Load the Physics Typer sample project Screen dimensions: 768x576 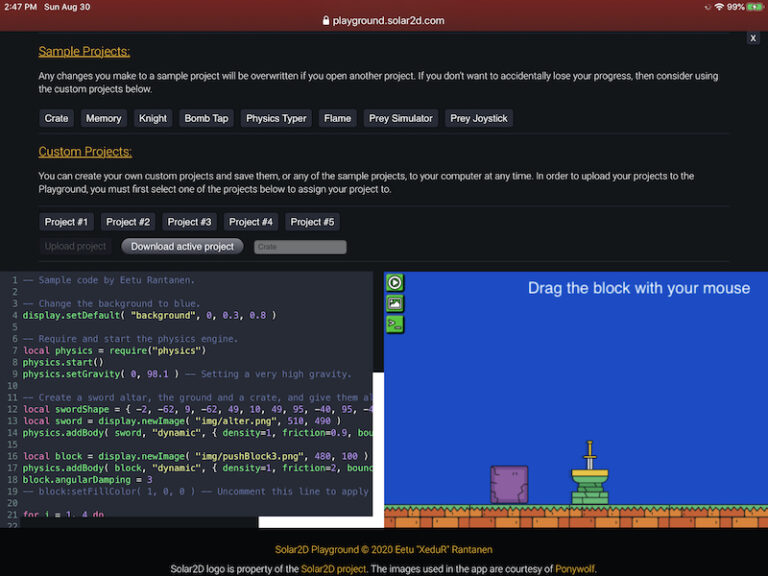point(276,118)
